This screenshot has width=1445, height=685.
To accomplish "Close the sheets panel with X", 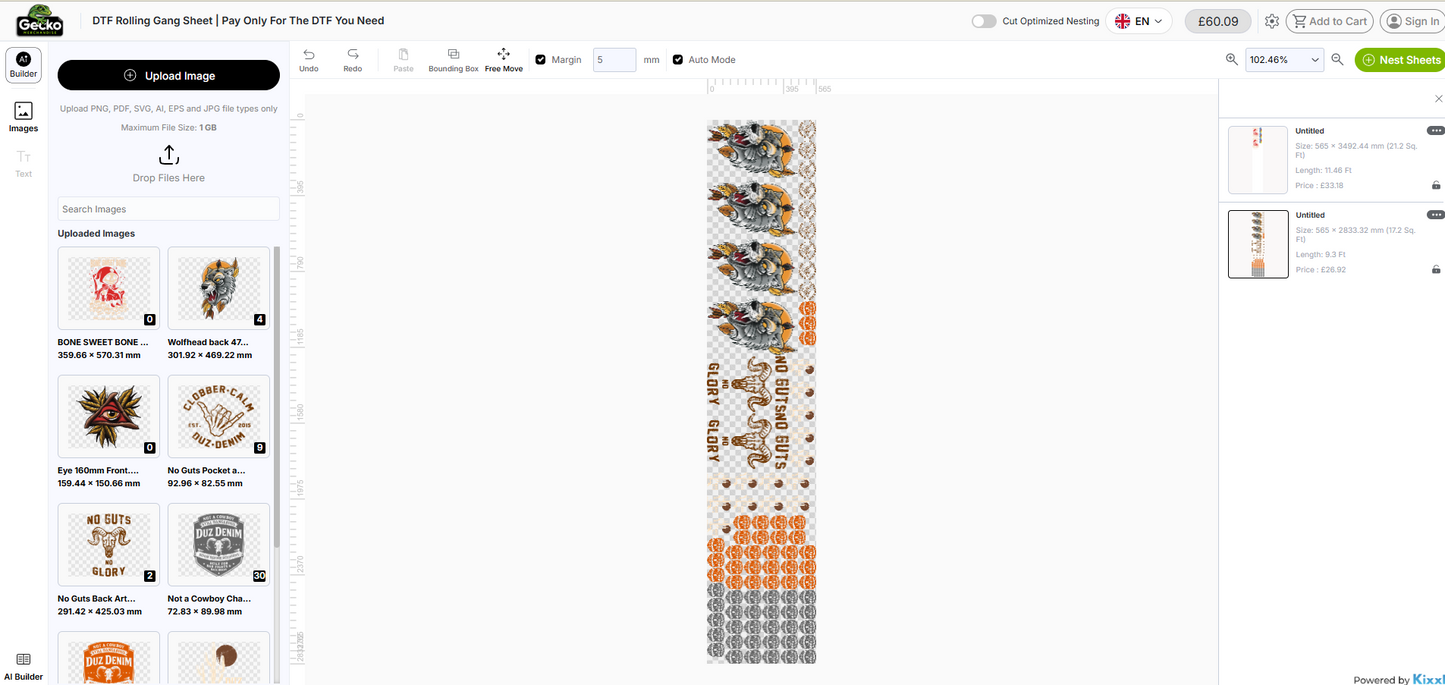I will (x=1439, y=98).
